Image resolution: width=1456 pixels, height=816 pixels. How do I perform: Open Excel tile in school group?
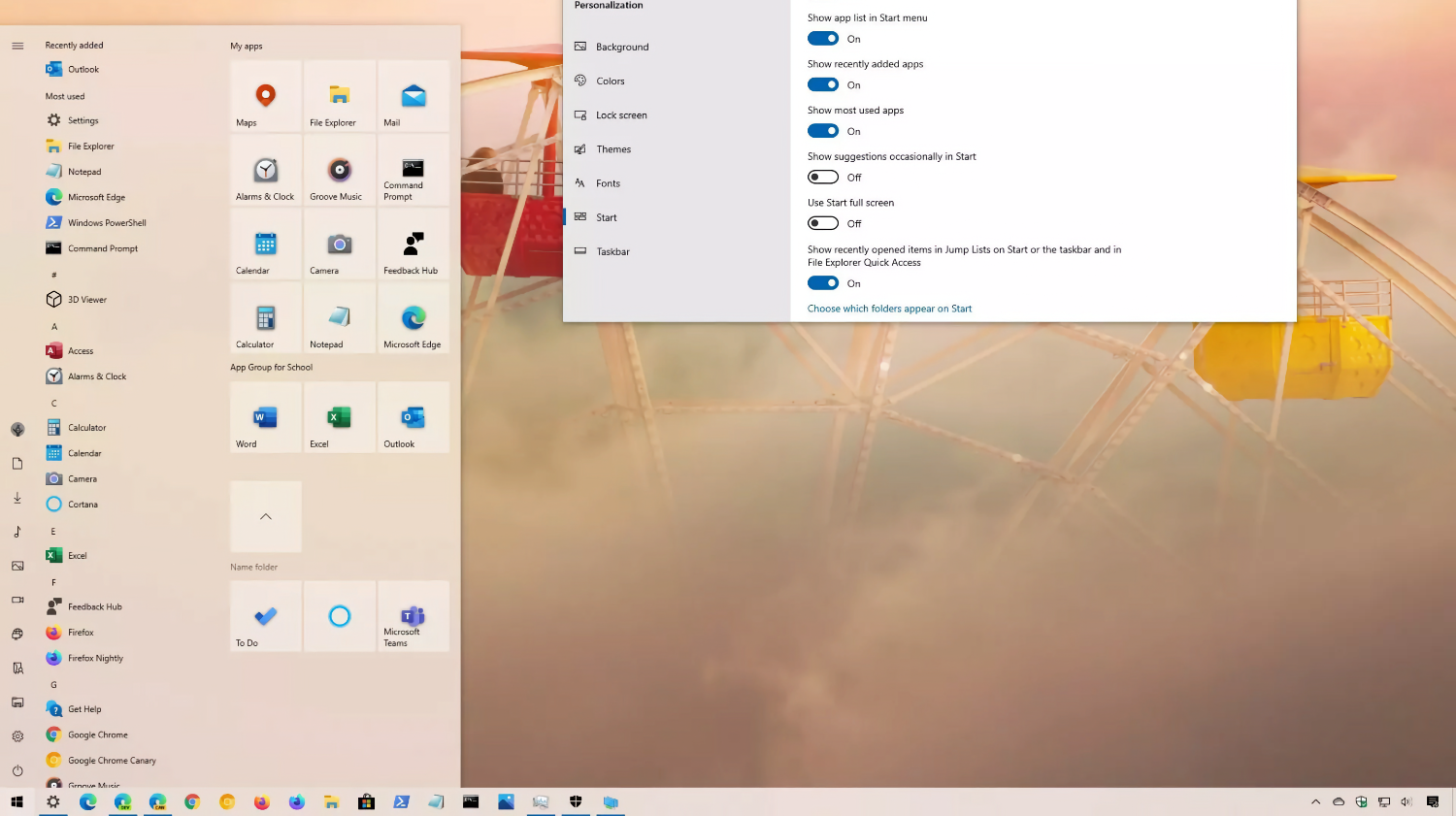coord(339,417)
